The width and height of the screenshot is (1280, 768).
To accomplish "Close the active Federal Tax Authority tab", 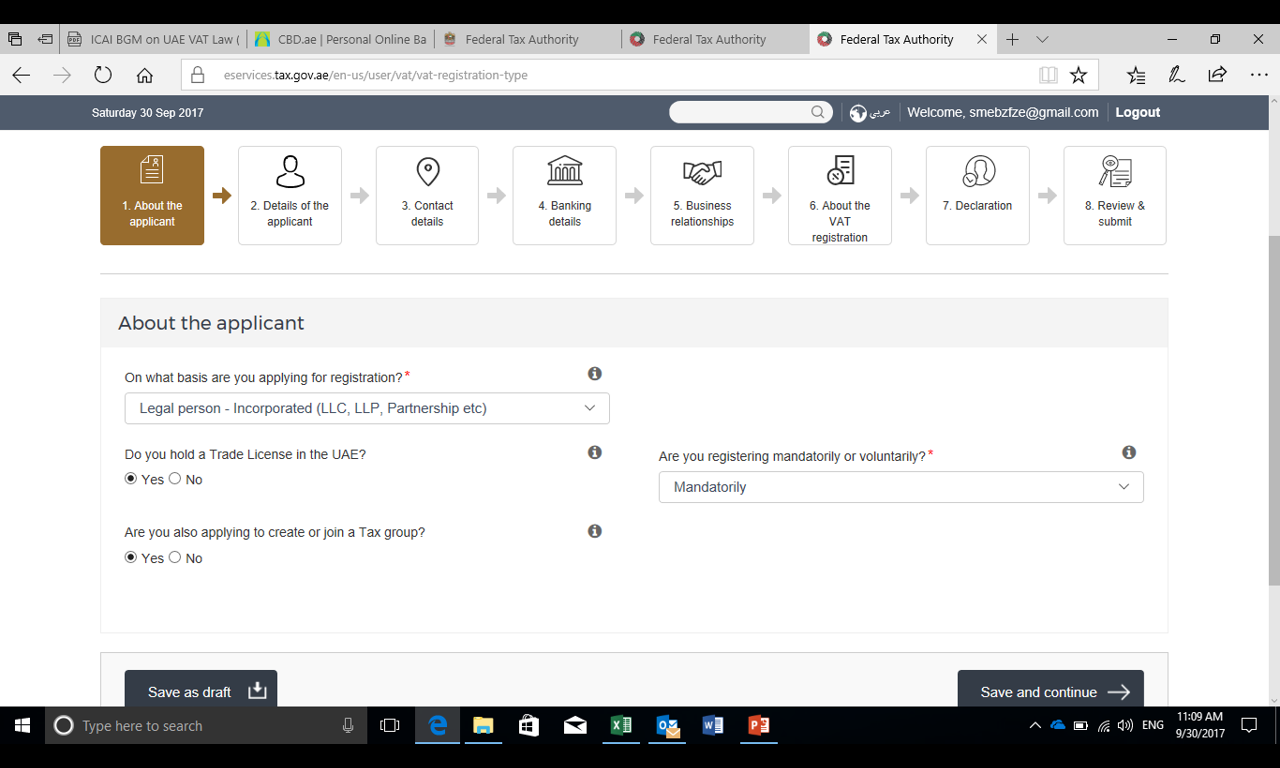I will point(982,39).
